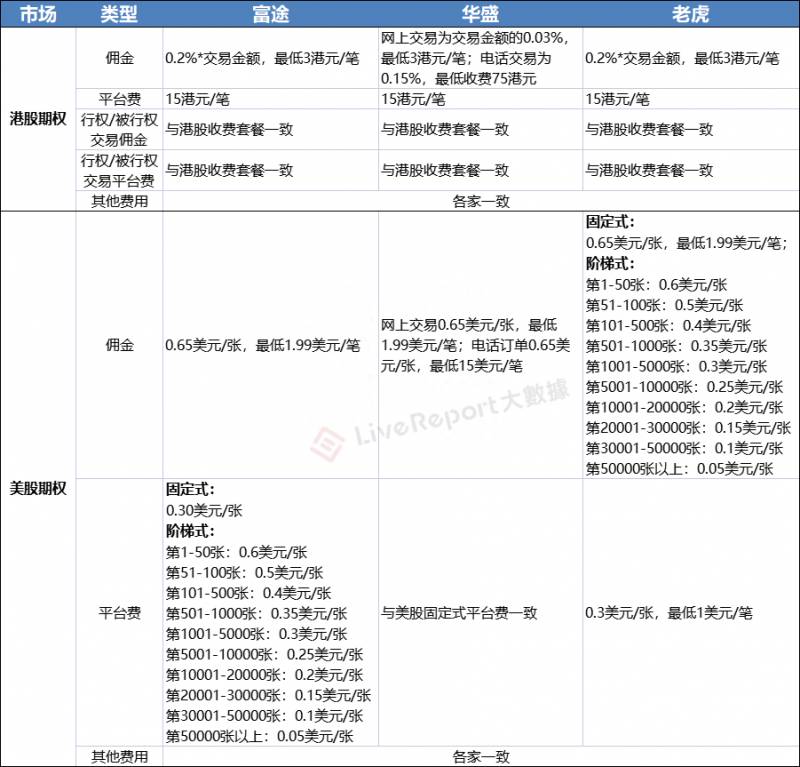Select 老虎 line 第501-1000张：0.35美元/张
800x767 pixels.
click(676, 346)
